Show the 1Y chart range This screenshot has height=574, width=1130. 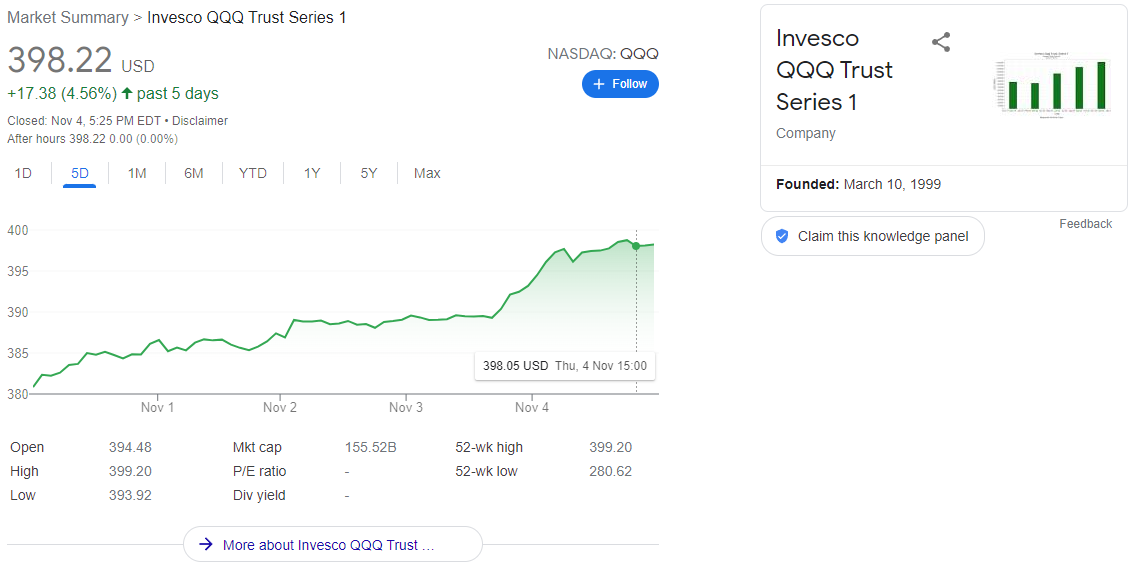coord(312,173)
